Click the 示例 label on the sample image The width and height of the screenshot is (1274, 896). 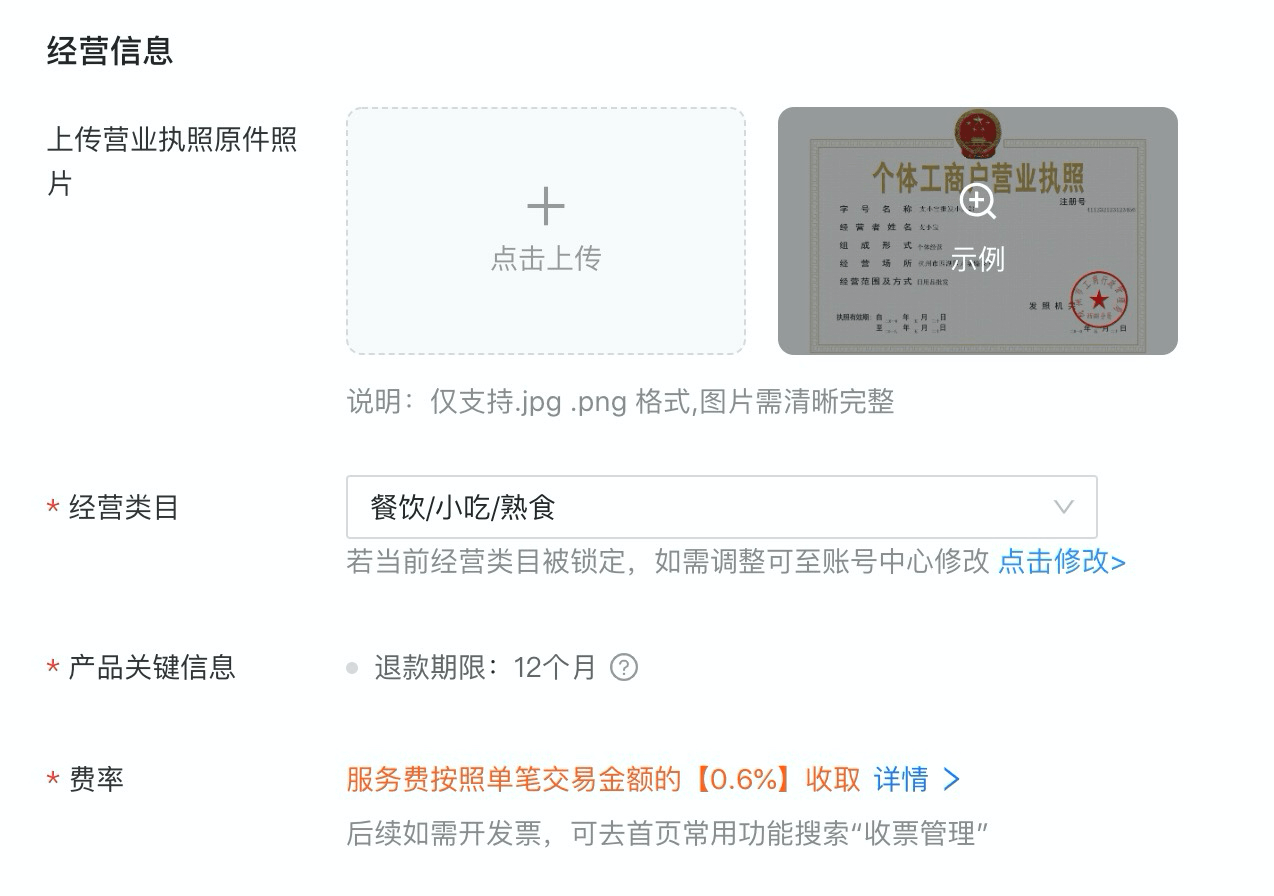pos(977,259)
